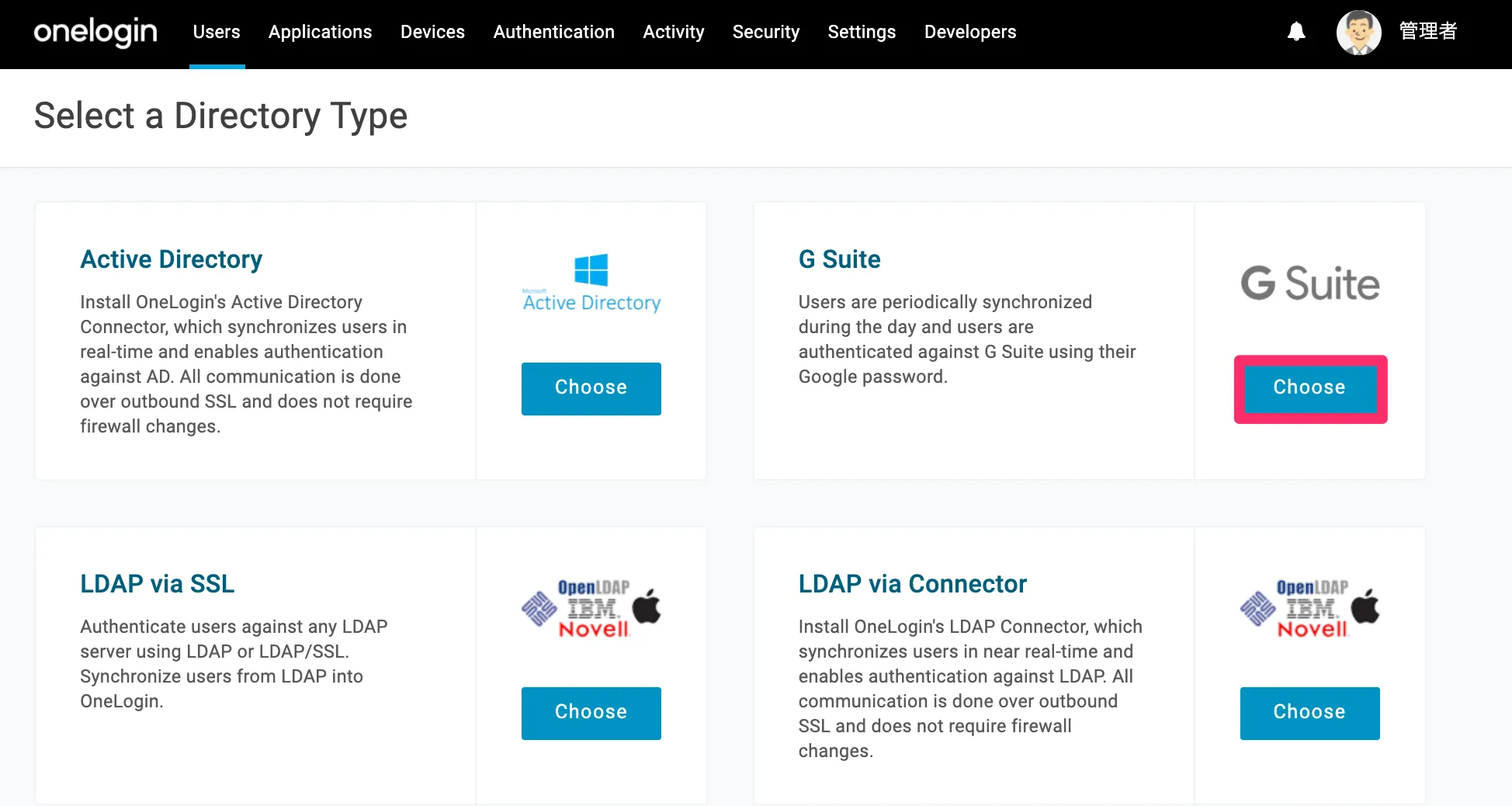
Task: Open the Settings menu
Action: click(x=862, y=32)
